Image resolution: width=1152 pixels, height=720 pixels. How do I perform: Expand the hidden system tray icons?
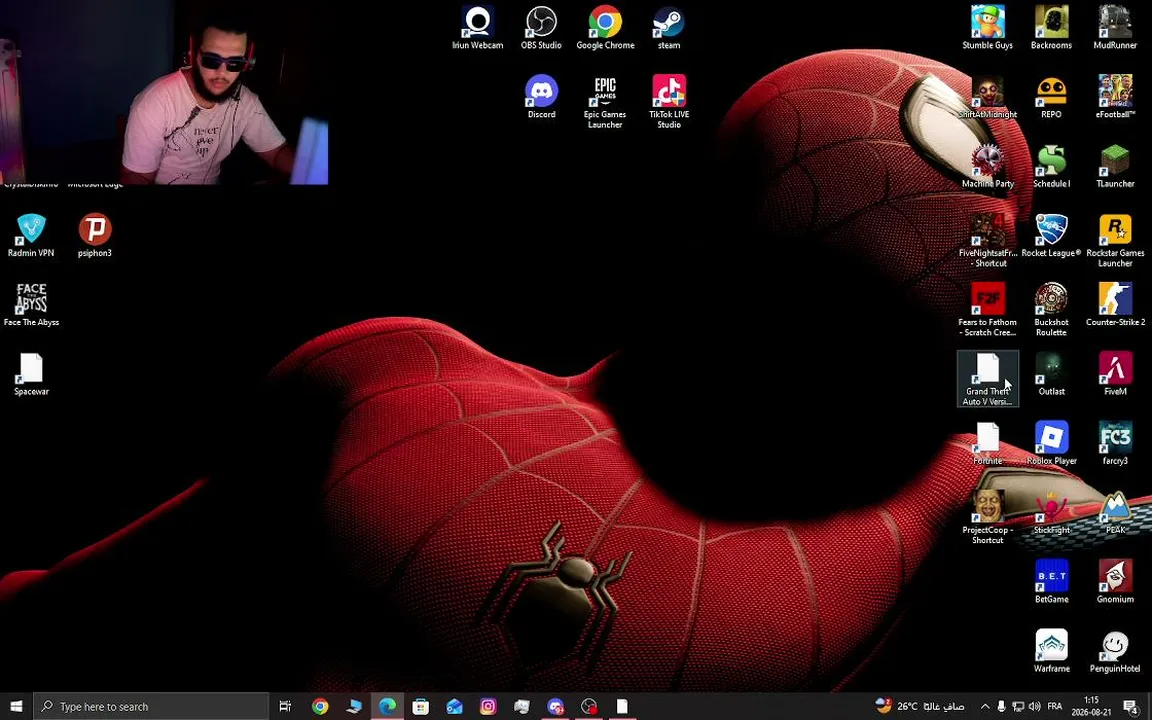coord(984,706)
